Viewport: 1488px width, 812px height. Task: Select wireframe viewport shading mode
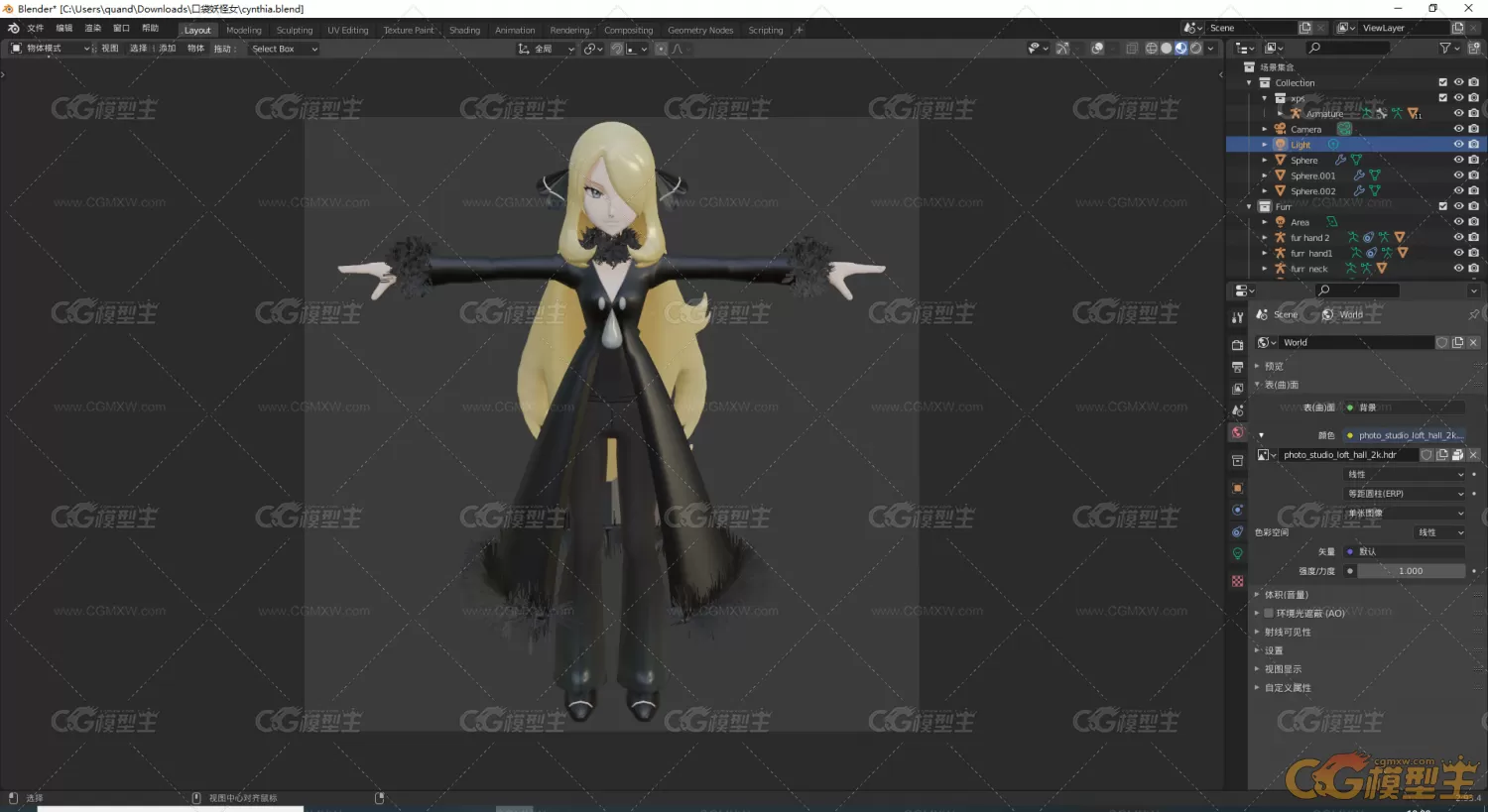click(1151, 48)
